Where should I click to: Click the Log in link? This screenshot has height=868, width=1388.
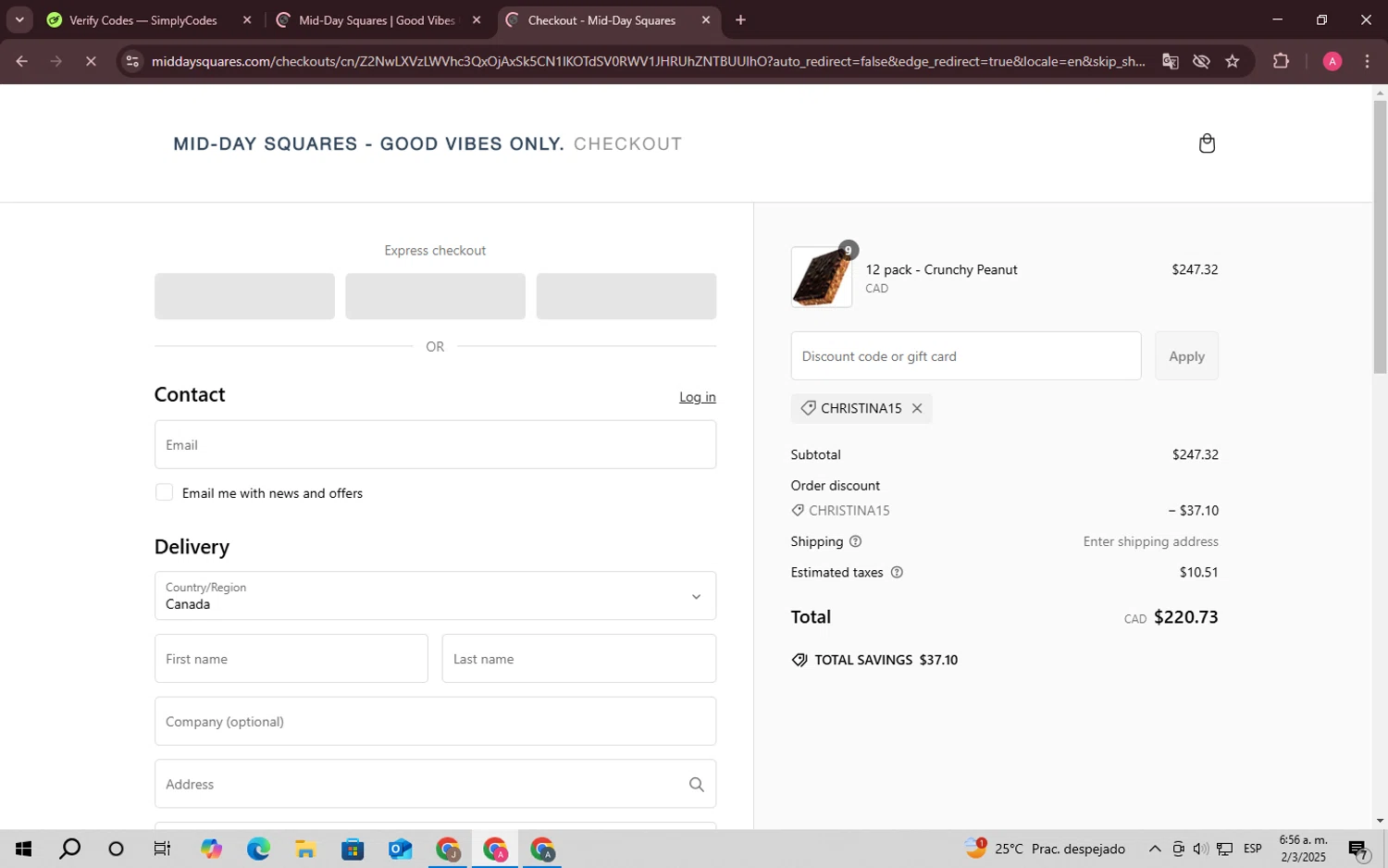pyautogui.click(x=698, y=397)
